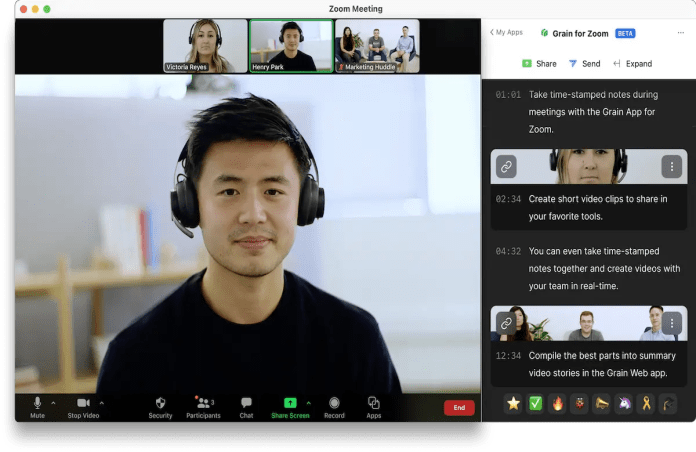696x452 pixels.
Task: Jump to the 01:01 timestamp note
Action: pyautogui.click(x=508, y=95)
